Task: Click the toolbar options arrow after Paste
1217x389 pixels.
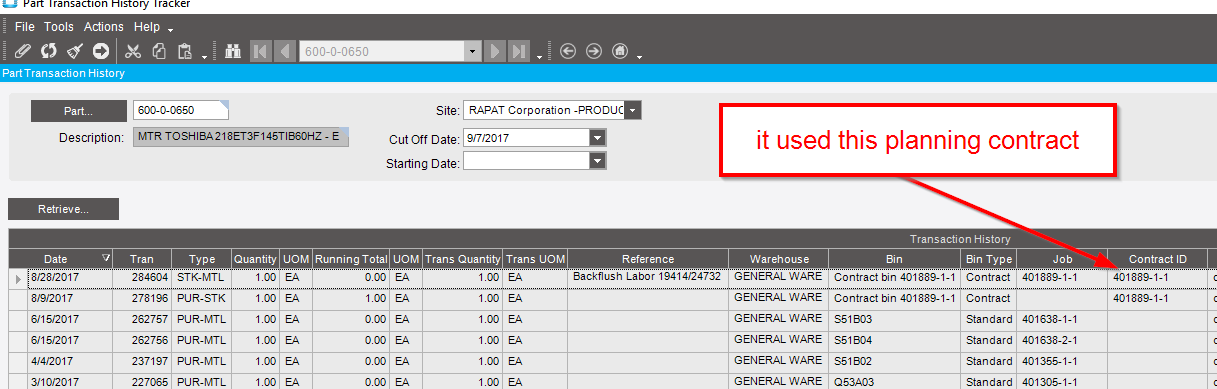Action: point(205,56)
